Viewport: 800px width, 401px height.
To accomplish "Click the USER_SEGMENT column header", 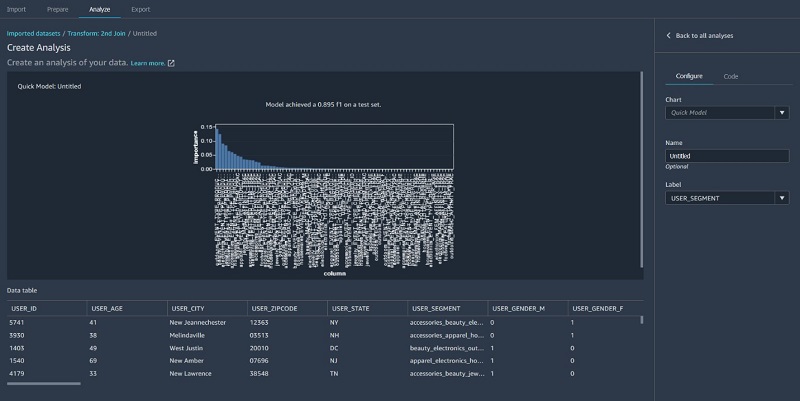I will click(x=447, y=309).
